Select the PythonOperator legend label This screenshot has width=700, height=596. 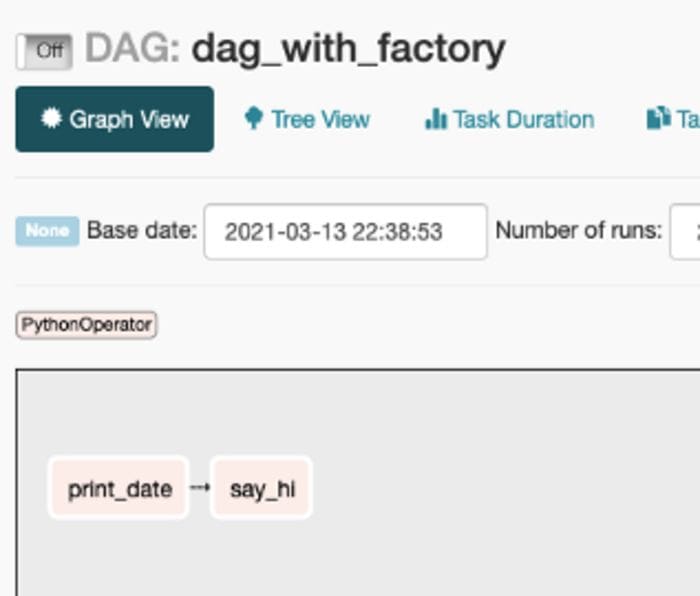[86, 325]
